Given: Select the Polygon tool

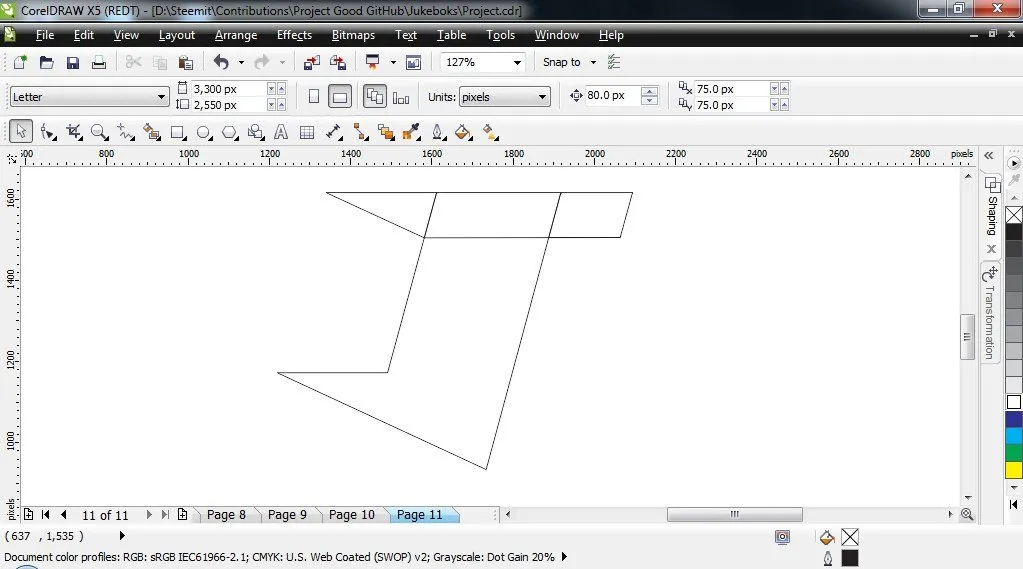Looking at the screenshot, I should pos(230,132).
